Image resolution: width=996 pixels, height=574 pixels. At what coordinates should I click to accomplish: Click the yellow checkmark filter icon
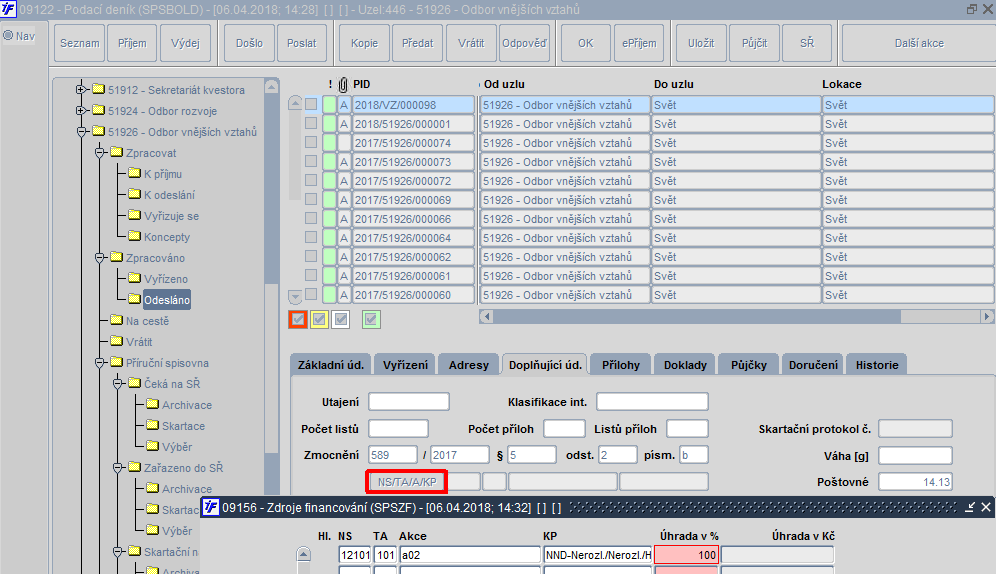[x=320, y=319]
